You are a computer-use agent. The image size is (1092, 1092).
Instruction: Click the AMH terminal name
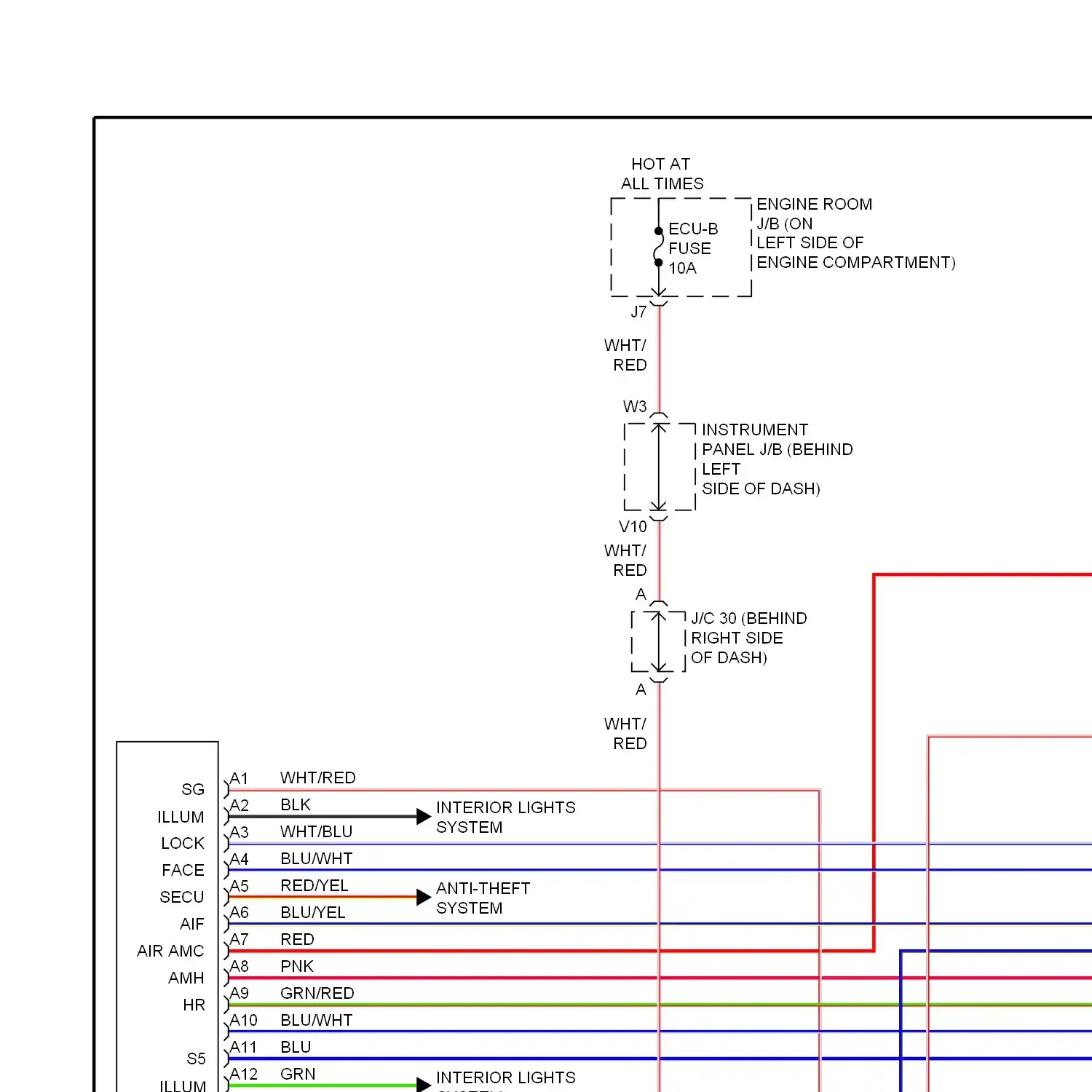pos(186,978)
